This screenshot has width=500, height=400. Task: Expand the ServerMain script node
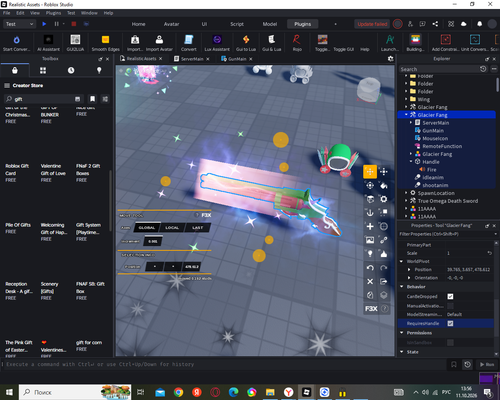pyautogui.click(x=411, y=123)
